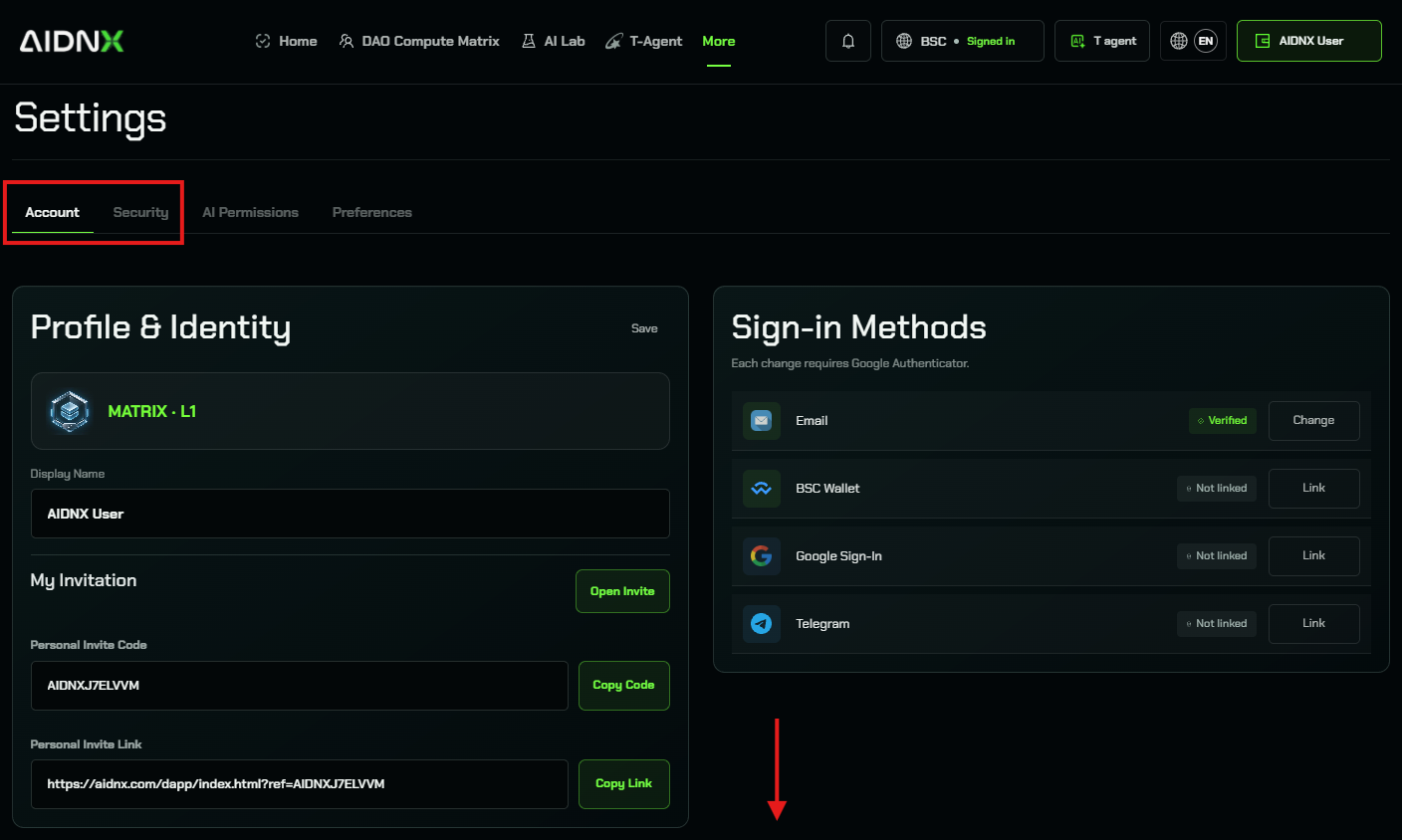Viewport: 1402px width, 840px height.
Task: Click the Telegram row label
Action: pyautogui.click(x=822, y=624)
